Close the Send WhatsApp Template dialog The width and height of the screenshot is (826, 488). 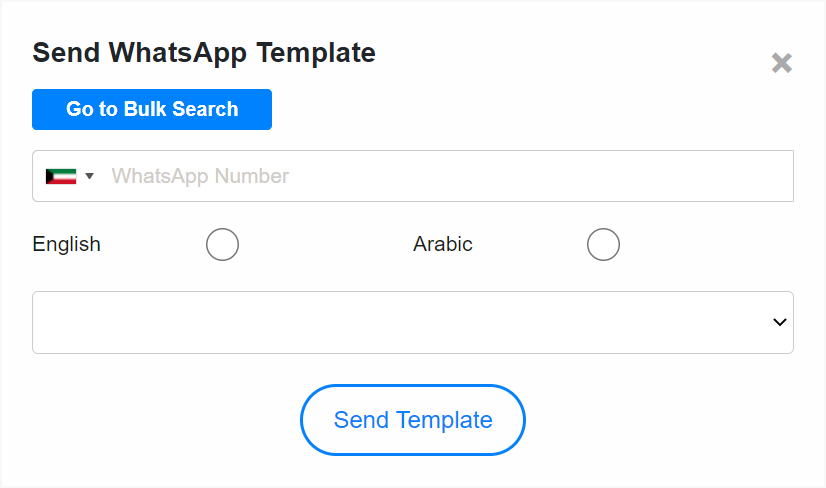pyautogui.click(x=782, y=63)
